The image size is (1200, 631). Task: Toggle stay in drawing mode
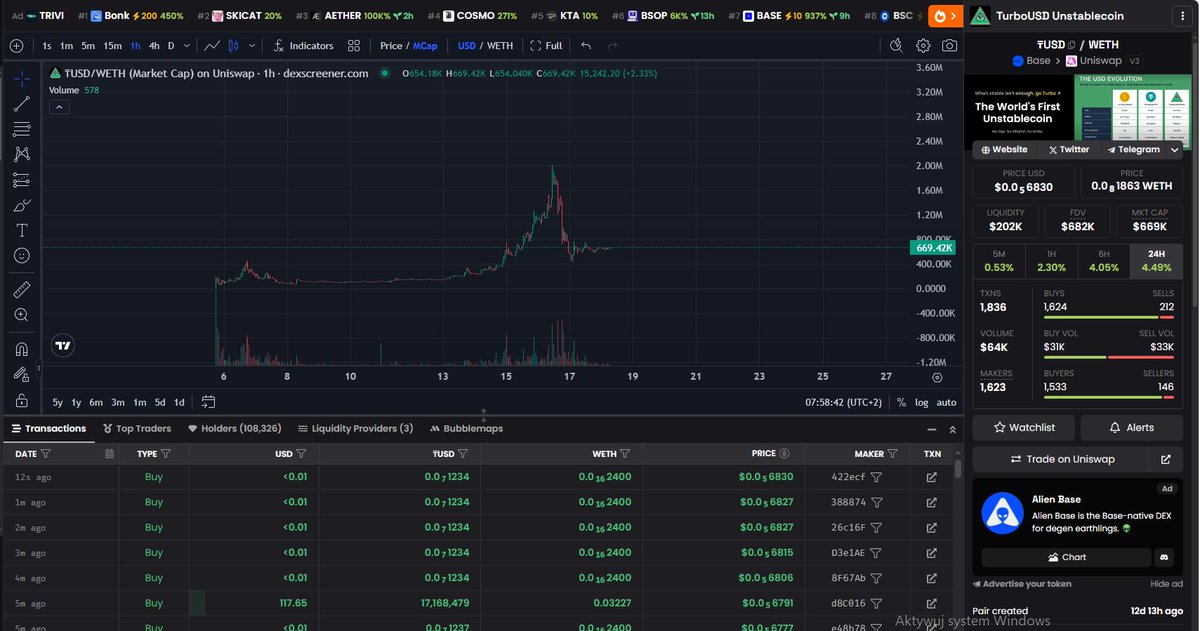(21, 375)
